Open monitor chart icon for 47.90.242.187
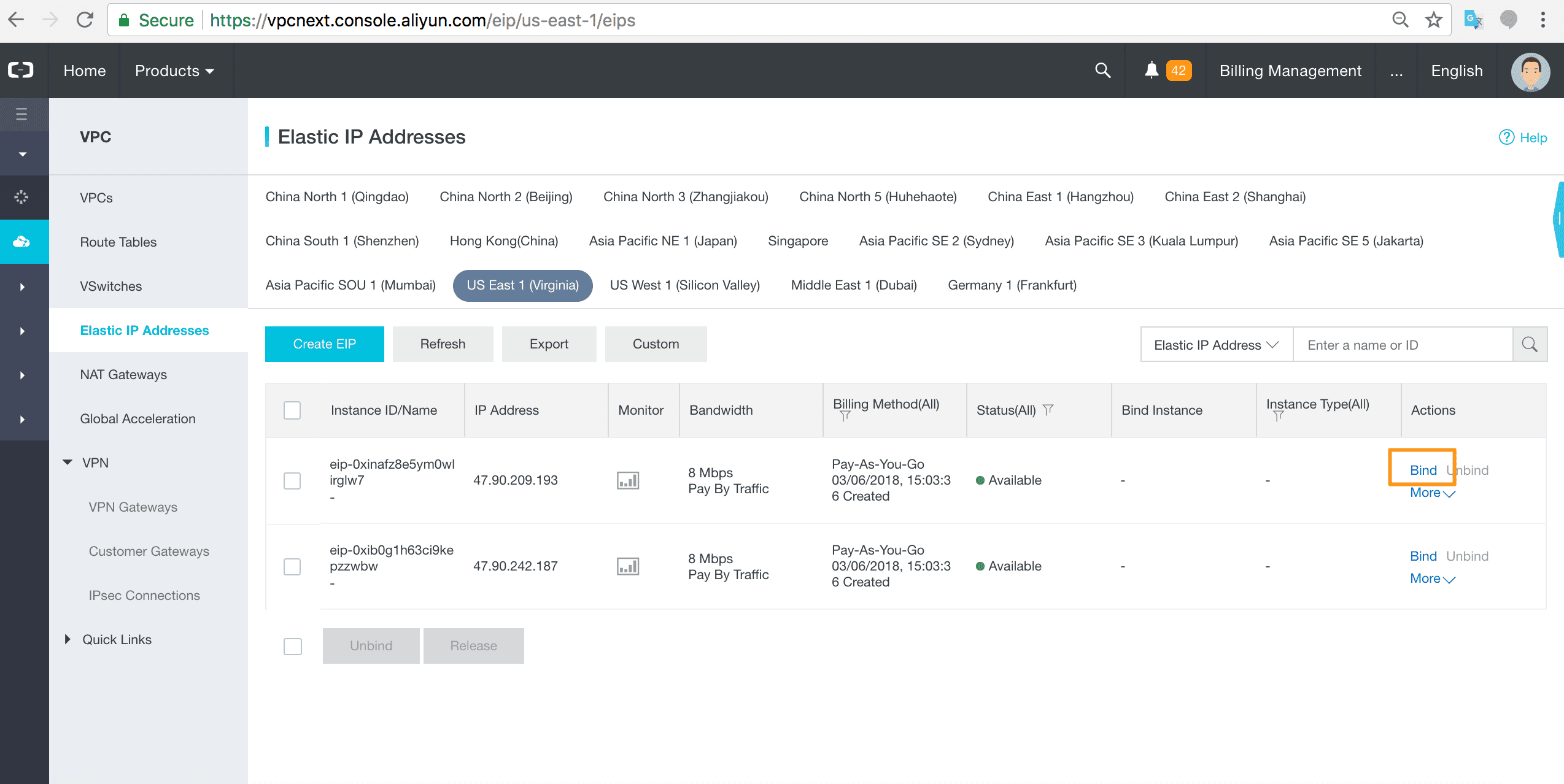Image resolution: width=1564 pixels, height=784 pixels. [x=627, y=566]
